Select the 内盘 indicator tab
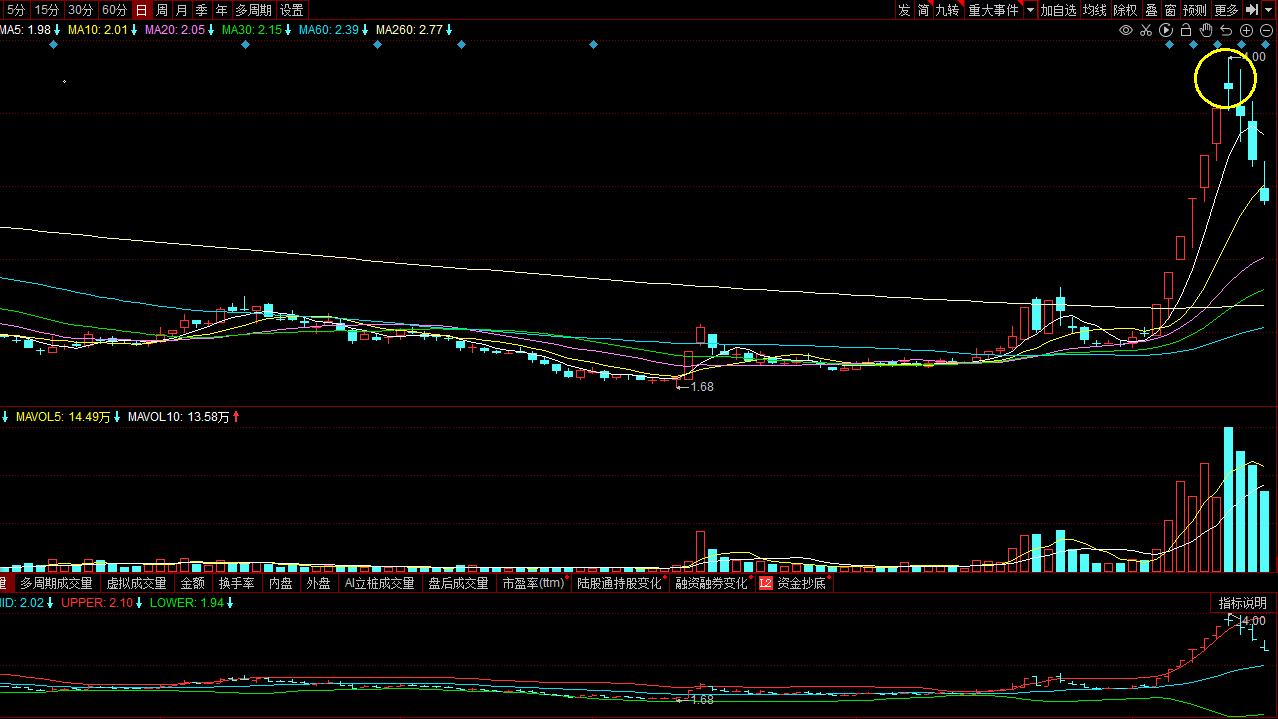1278x719 pixels. pos(281,583)
